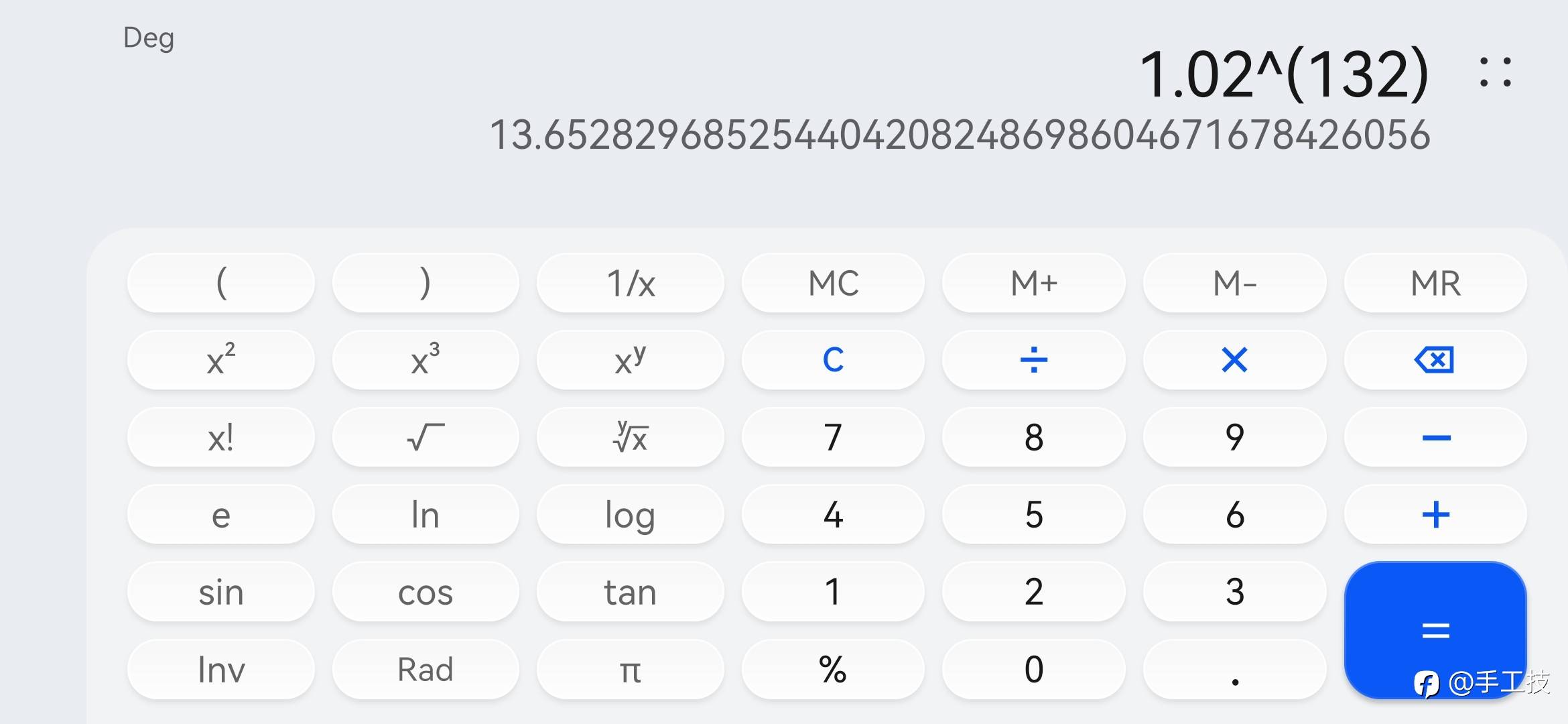Toggle the Inv inverse functions key
The width and height of the screenshot is (1568, 724).
(x=221, y=669)
